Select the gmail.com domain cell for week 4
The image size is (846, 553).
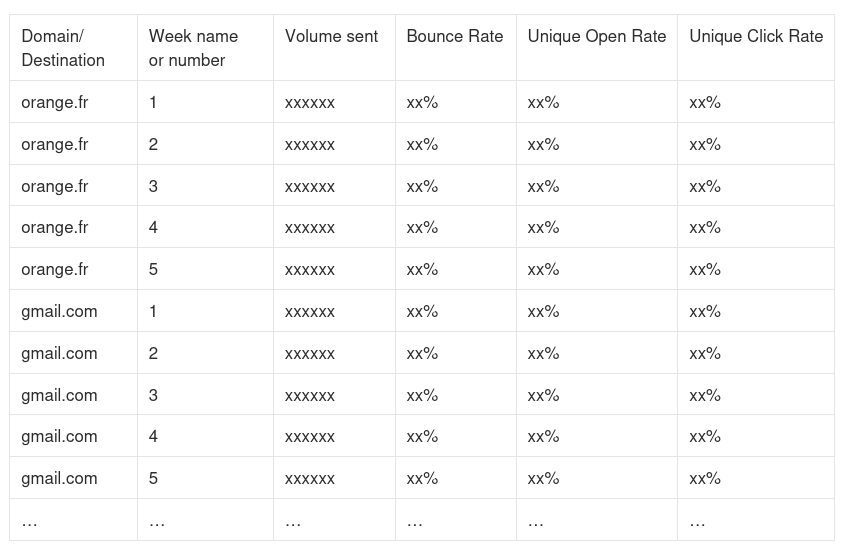coord(59,436)
